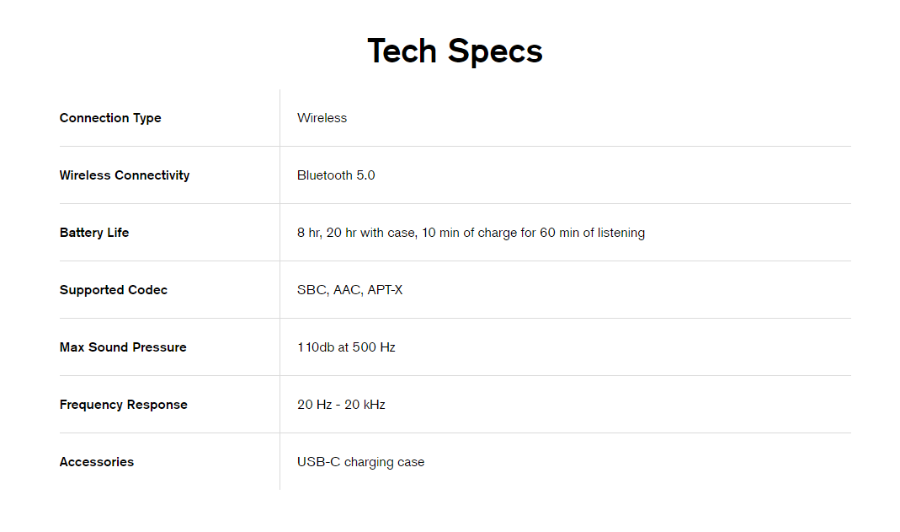Select the Supported Codec label
Viewport: 900px width, 532px height.
tap(114, 290)
